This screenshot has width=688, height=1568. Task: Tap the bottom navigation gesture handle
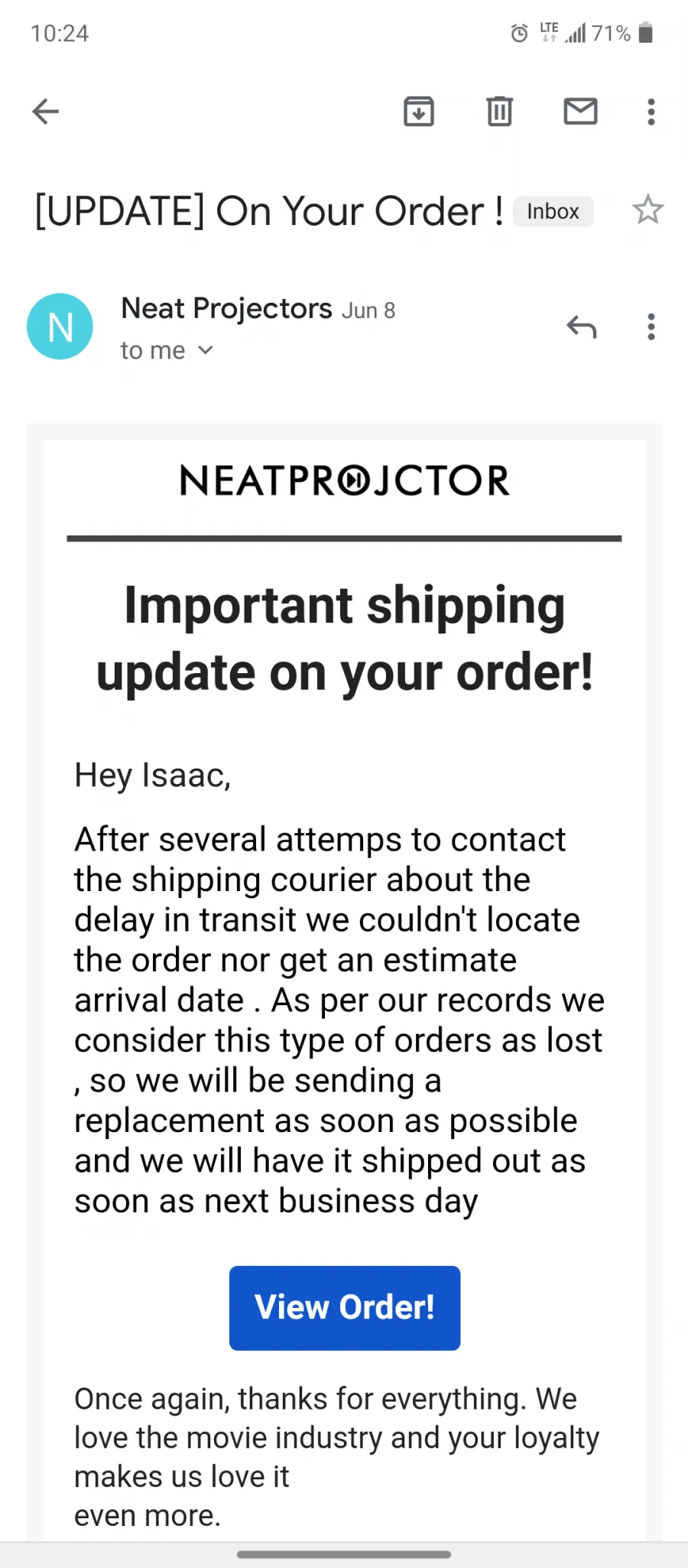344,1554
